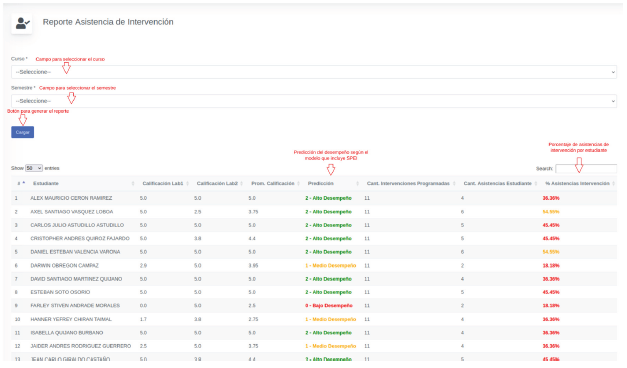Image resolution: width=627 pixels, height=368 pixels.
Task: Click Lab1 grade 0.0 for Farley Andrade
Action: tap(143, 306)
